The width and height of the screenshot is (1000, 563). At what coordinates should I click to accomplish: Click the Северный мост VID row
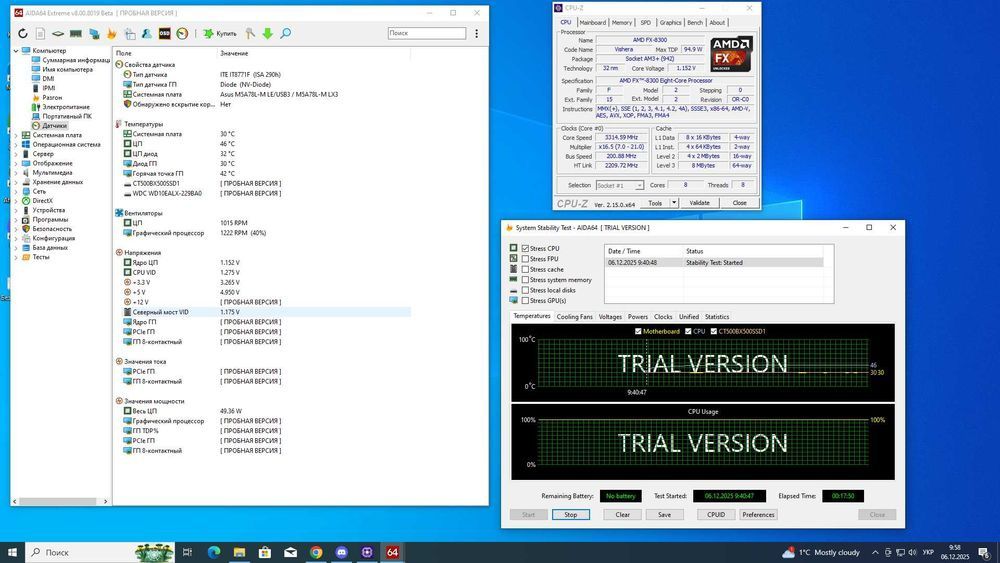[x=262, y=312]
